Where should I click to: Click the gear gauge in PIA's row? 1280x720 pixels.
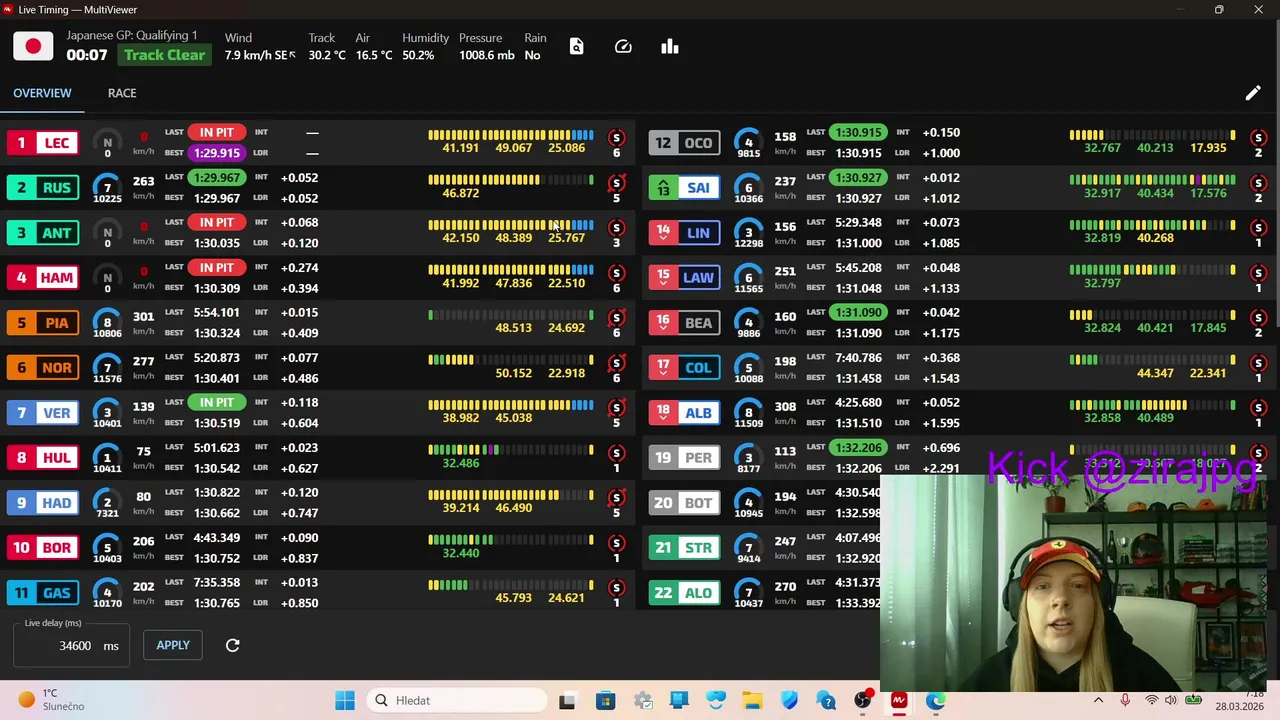[107, 323]
